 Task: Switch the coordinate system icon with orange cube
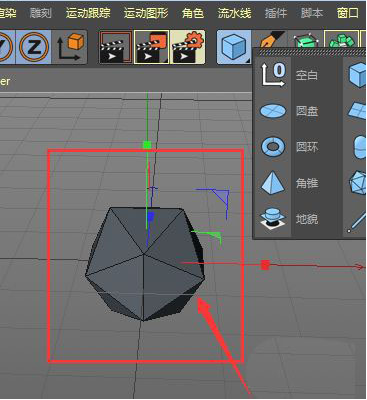click(x=70, y=47)
